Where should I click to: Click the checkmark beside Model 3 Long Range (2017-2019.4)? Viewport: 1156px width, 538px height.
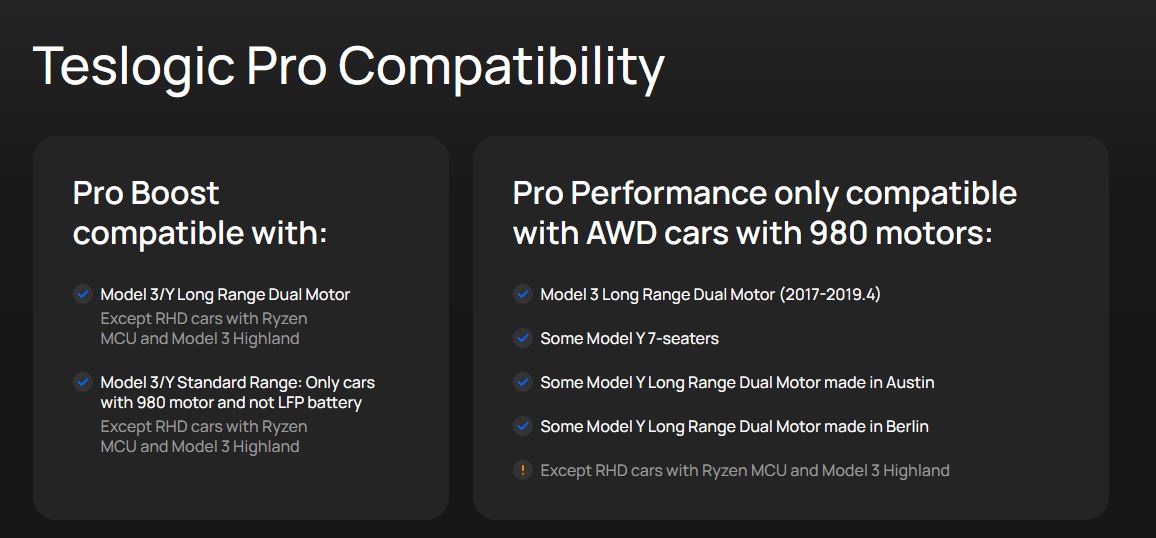[522, 294]
